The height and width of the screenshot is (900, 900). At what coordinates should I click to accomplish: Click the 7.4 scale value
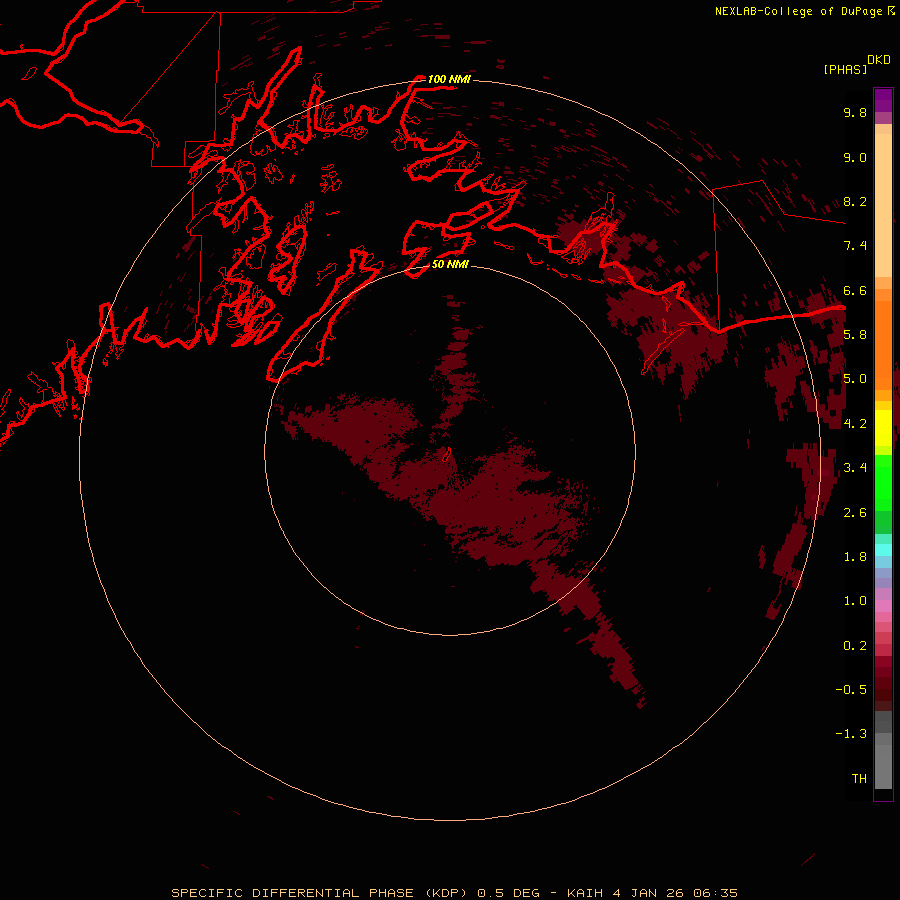(855, 246)
